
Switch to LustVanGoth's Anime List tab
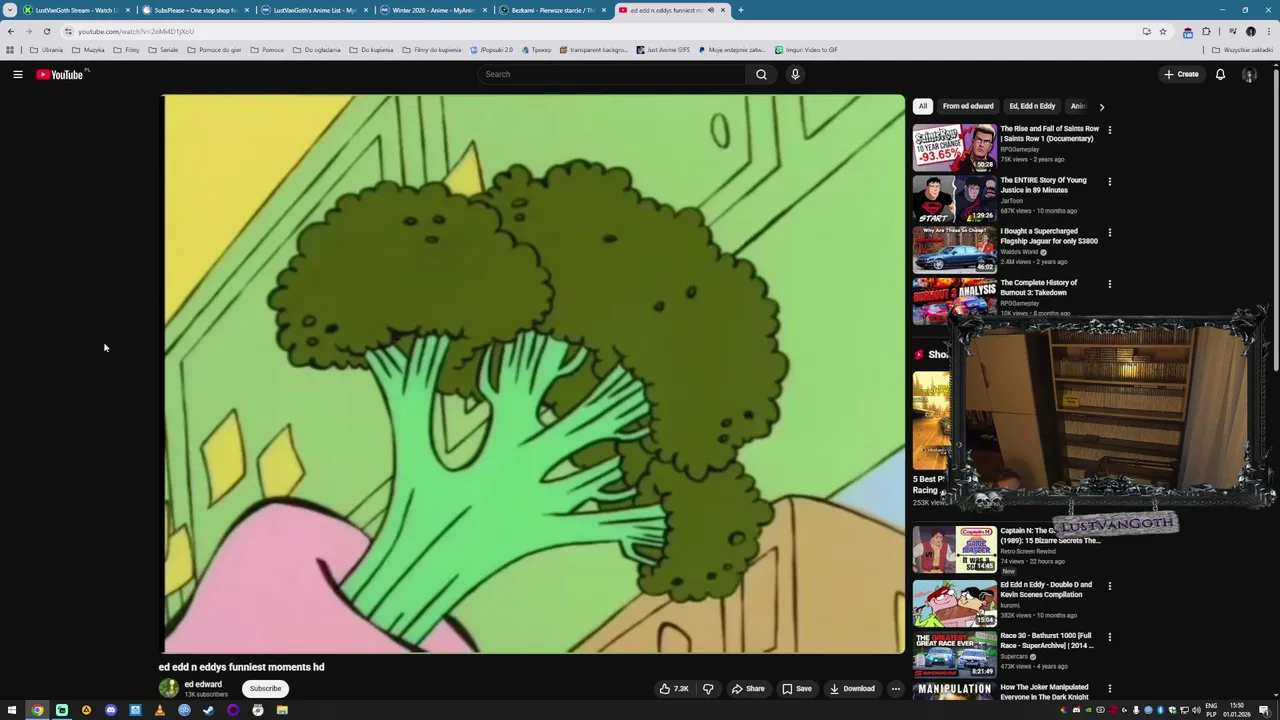point(314,10)
